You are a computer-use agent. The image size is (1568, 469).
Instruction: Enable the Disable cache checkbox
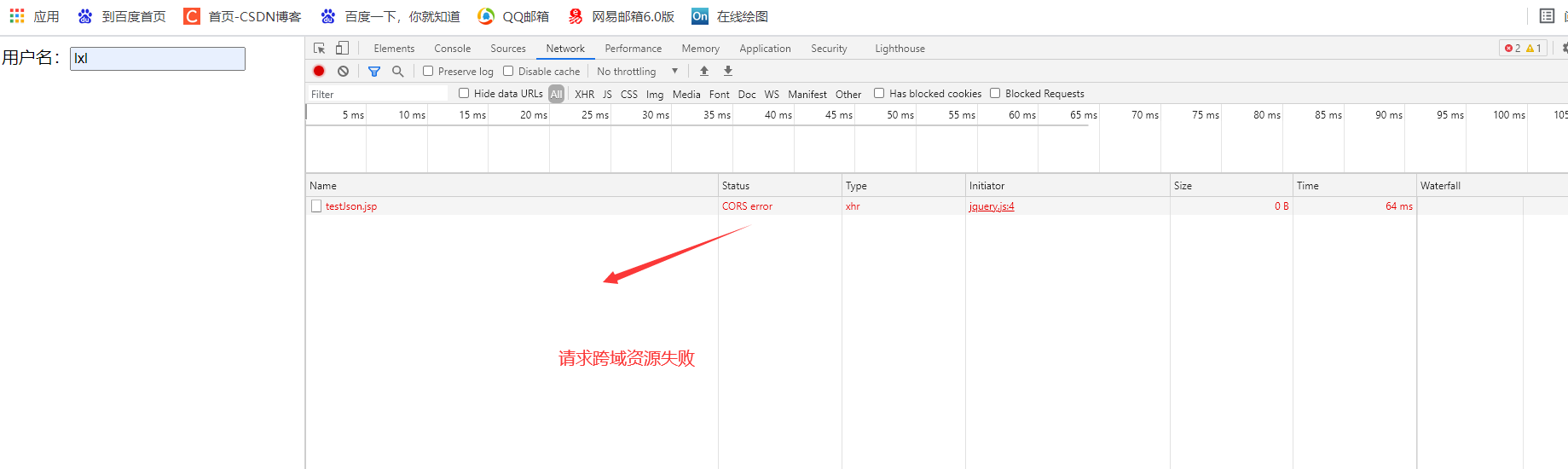click(508, 71)
